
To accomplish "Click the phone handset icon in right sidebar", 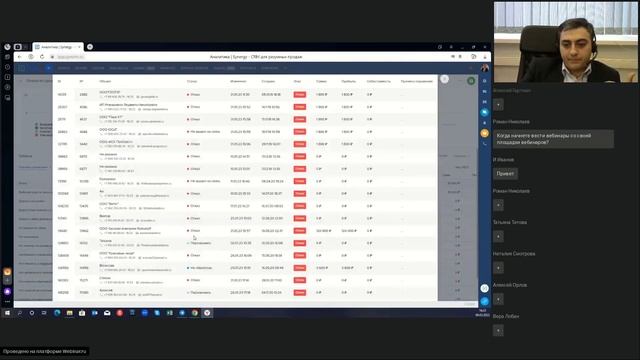I will point(484,144).
